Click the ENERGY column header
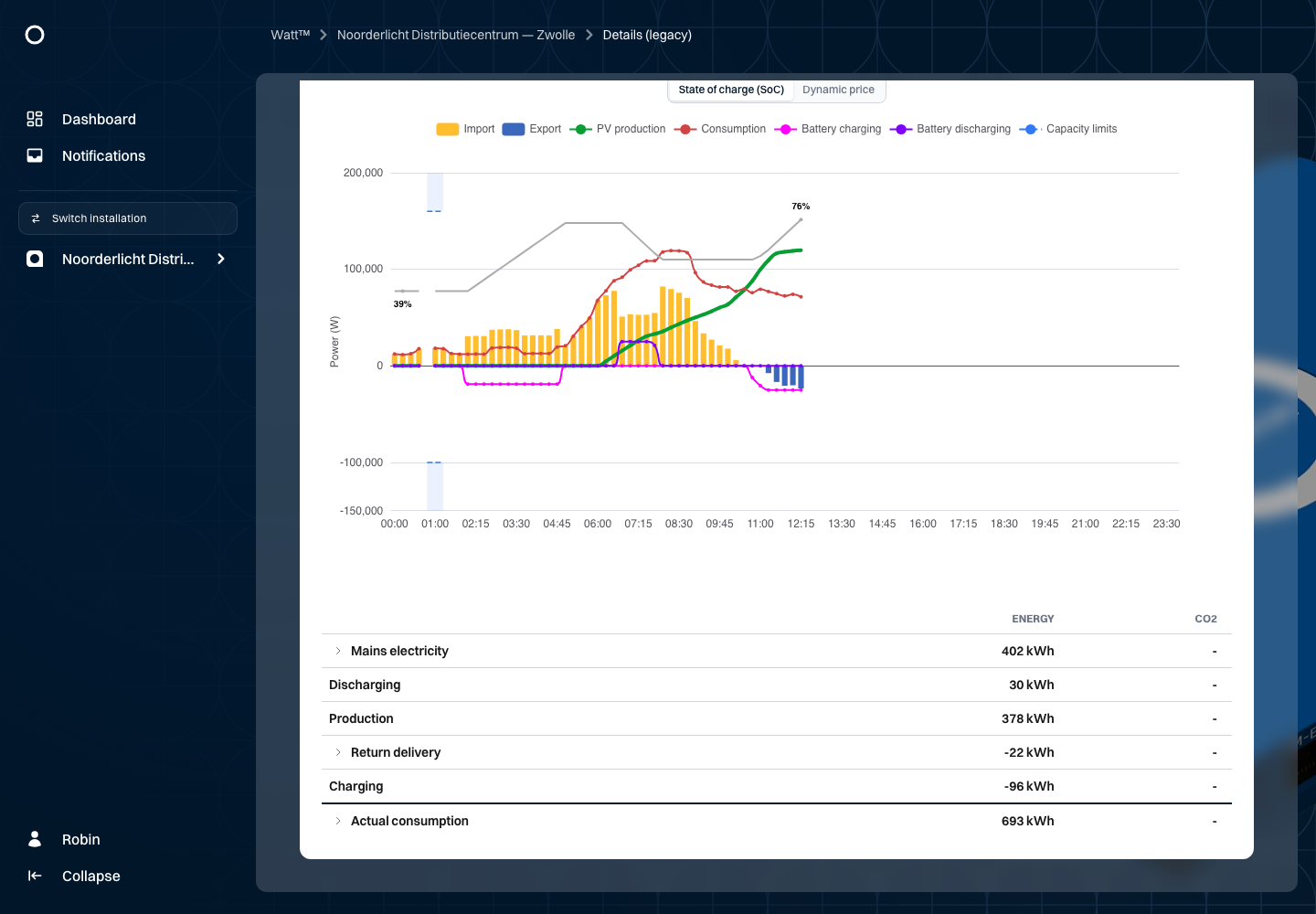Image resolution: width=1316 pixels, height=914 pixels. 1034,619
